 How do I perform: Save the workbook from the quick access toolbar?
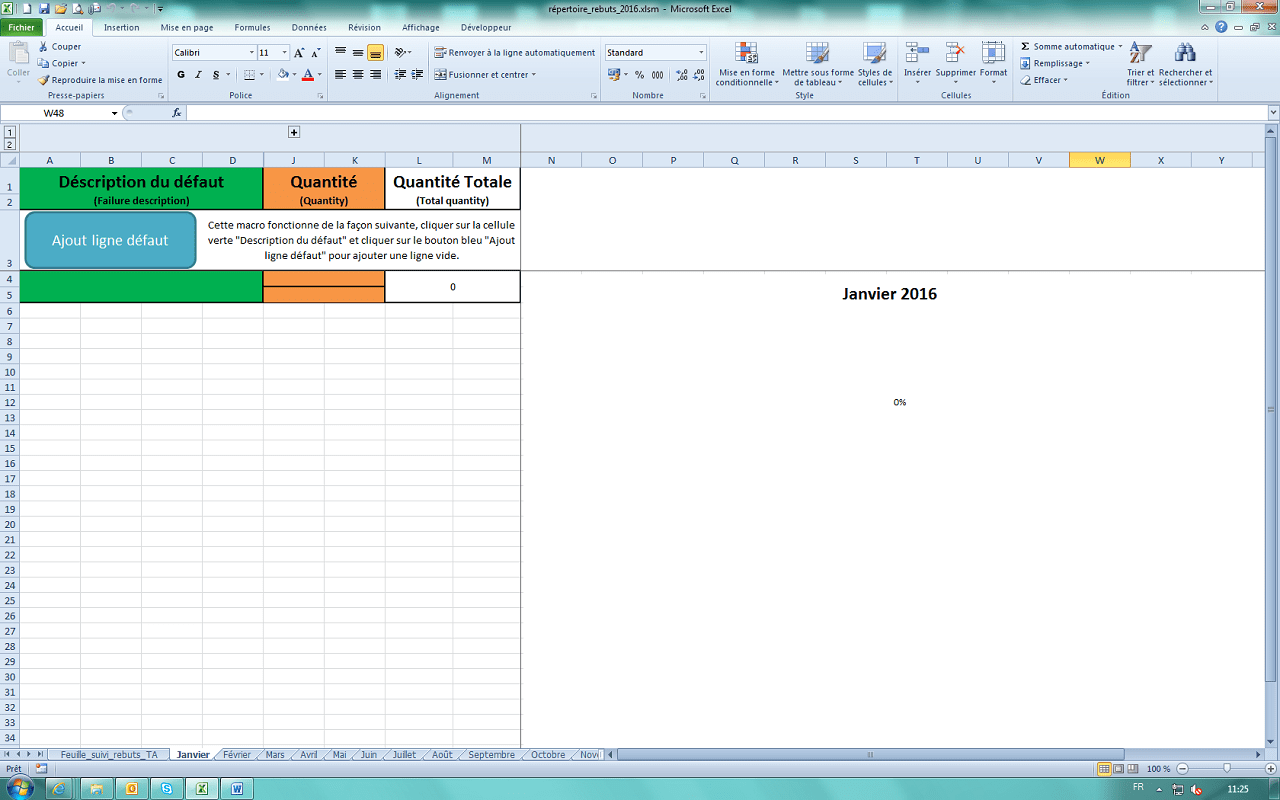tap(44, 8)
